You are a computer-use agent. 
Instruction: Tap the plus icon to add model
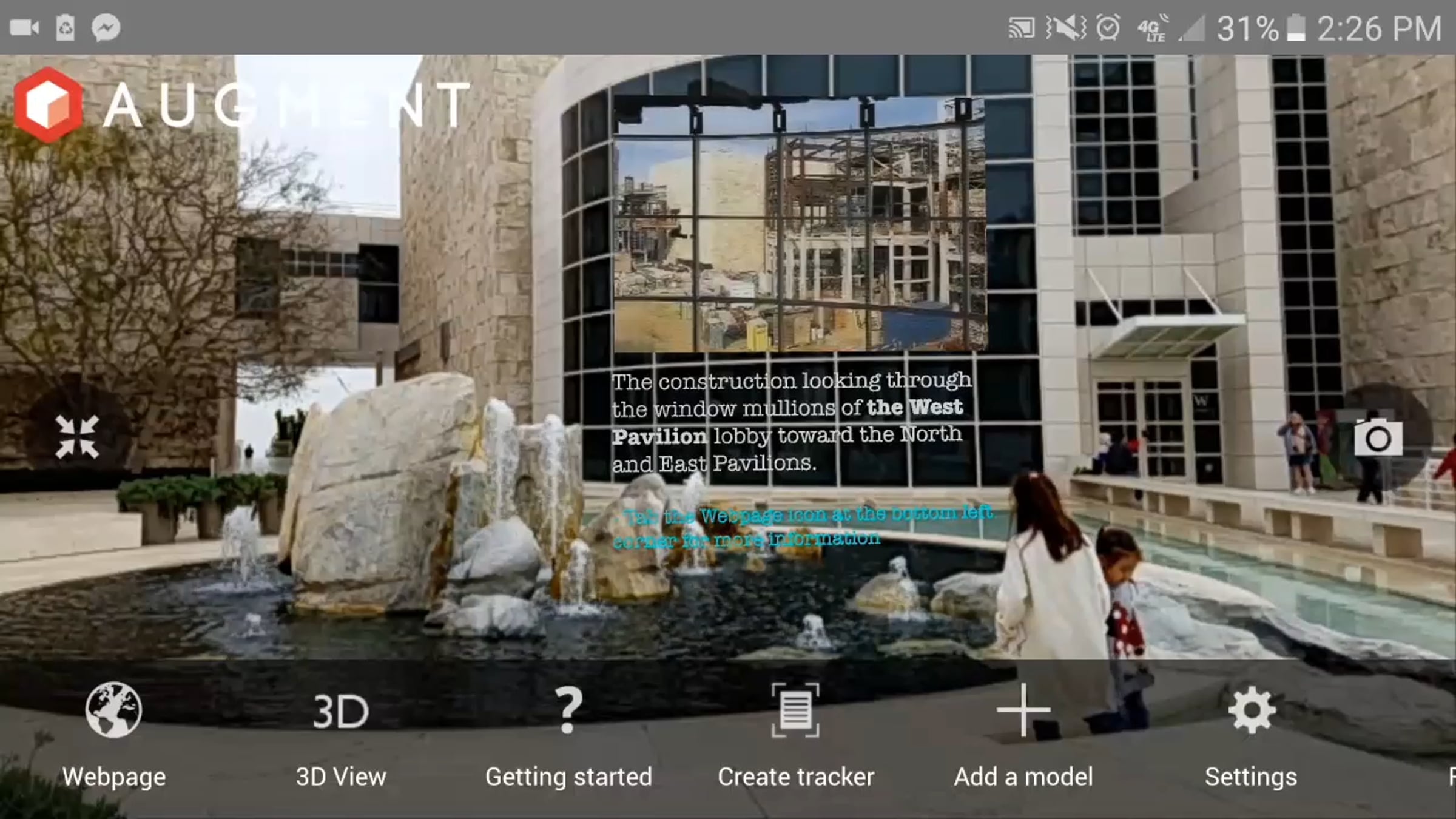1023,710
